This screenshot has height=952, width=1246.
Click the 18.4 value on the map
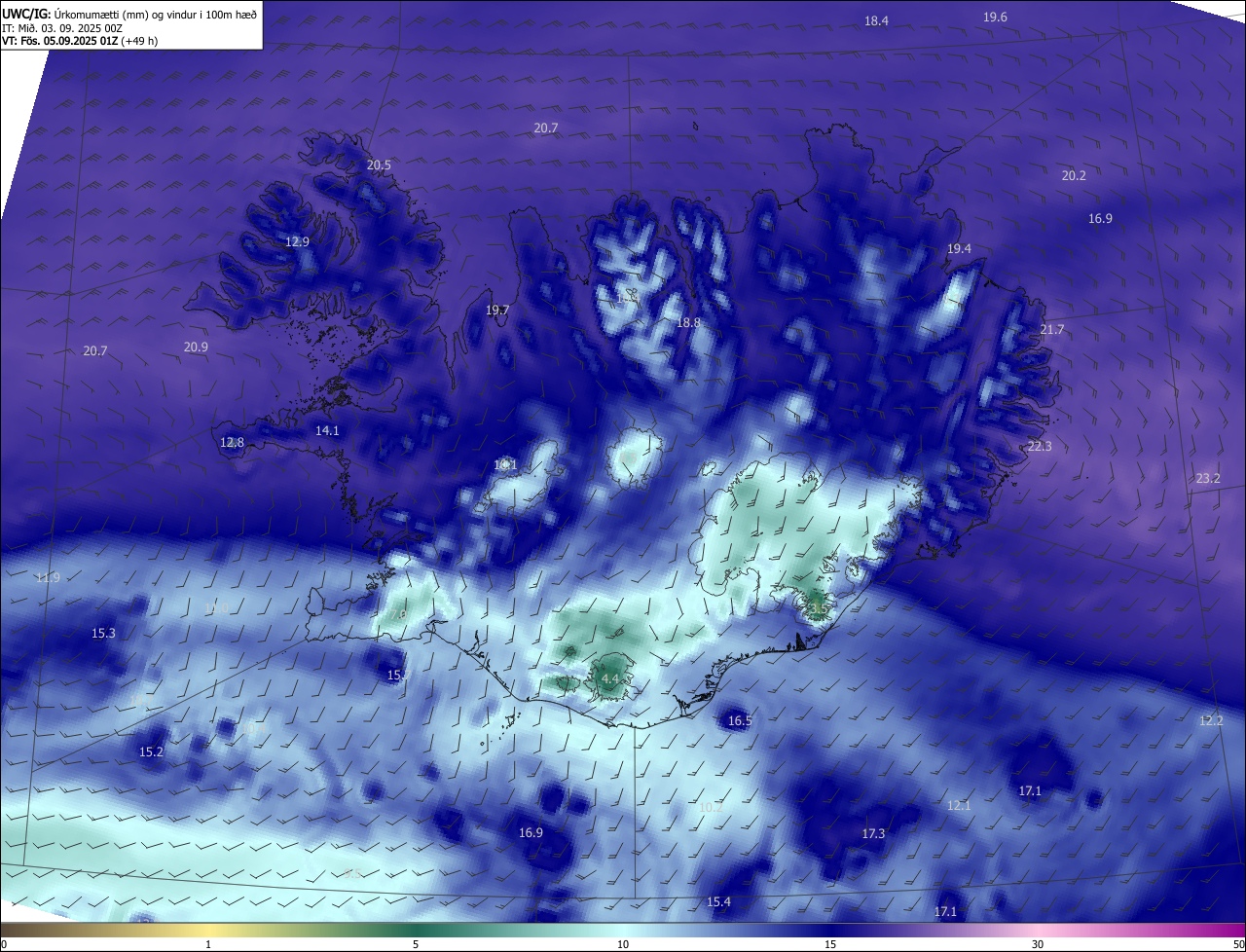point(876,20)
